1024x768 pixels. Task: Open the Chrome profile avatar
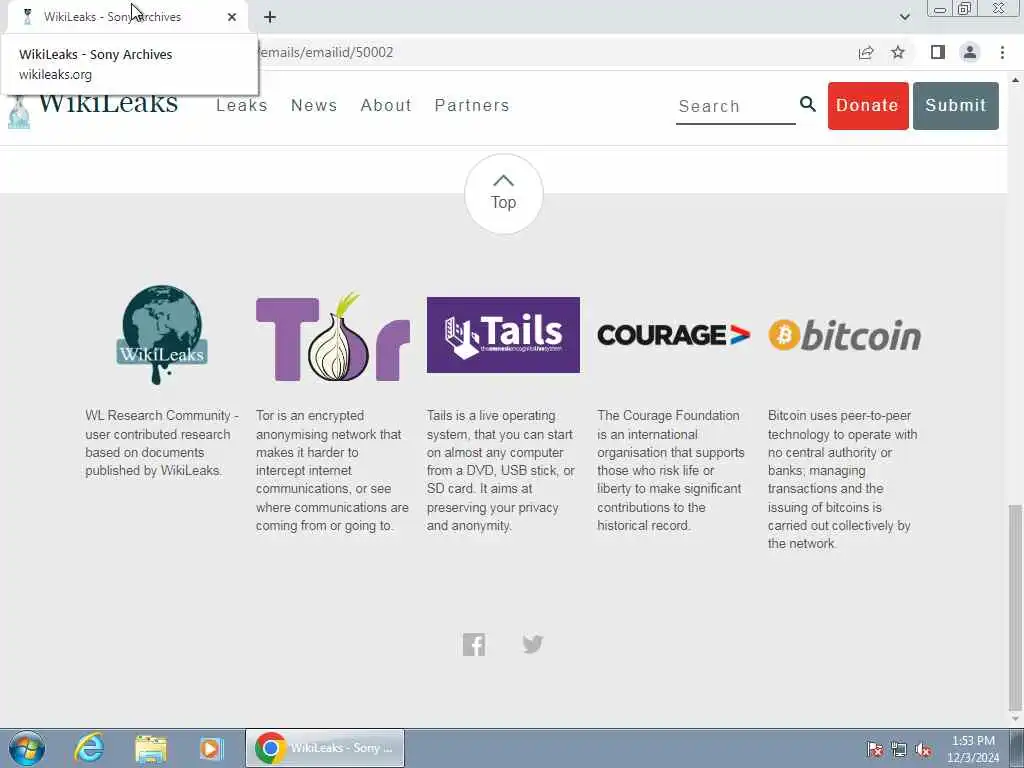pyautogui.click(x=970, y=52)
